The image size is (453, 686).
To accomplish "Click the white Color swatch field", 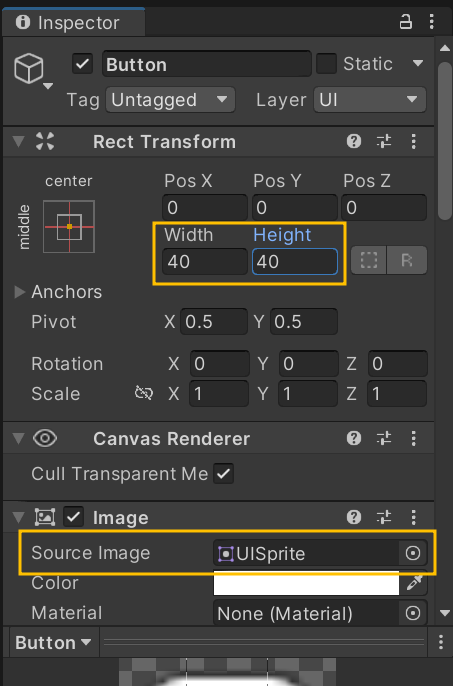I will pos(306,583).
